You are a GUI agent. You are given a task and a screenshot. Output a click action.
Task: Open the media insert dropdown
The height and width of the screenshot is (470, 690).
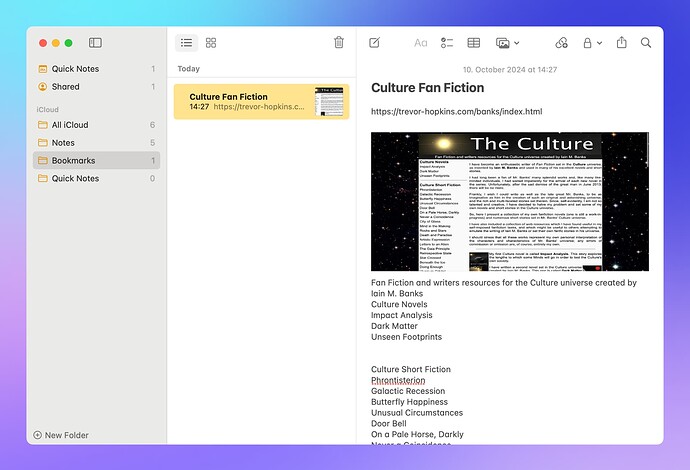(x=508, y=43)
